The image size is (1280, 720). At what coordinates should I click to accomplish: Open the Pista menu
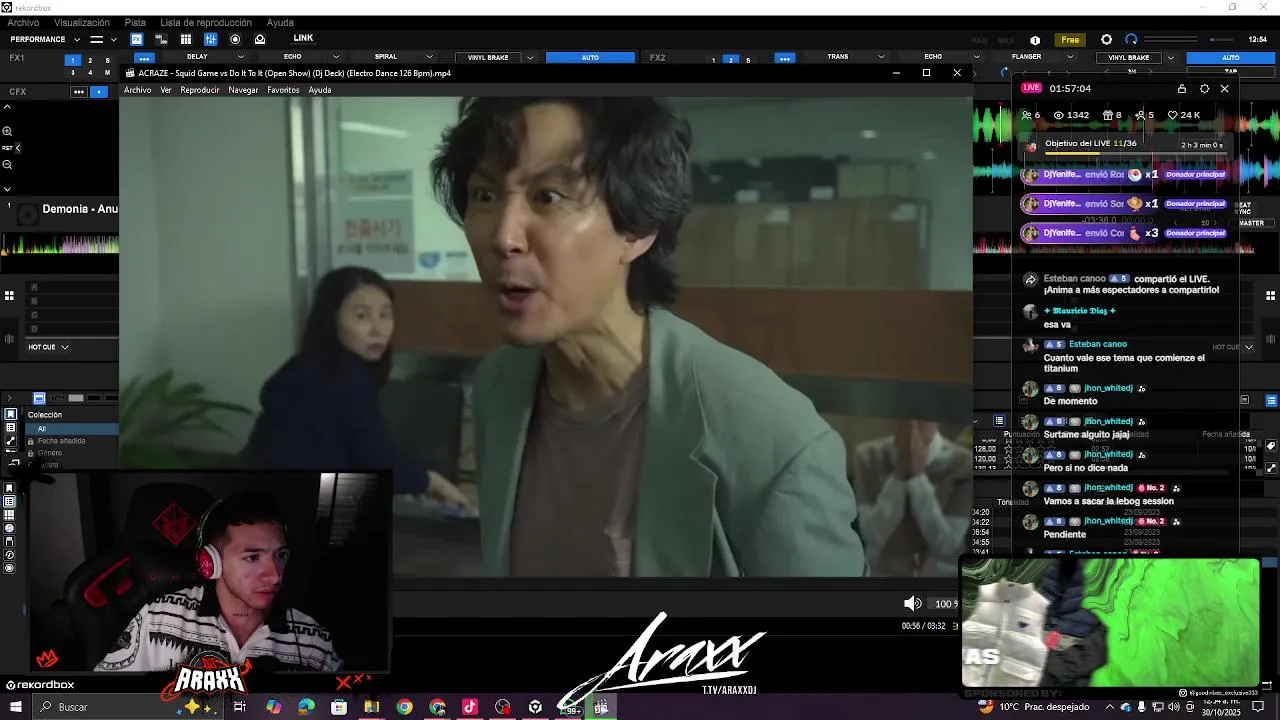pos(135,22)
